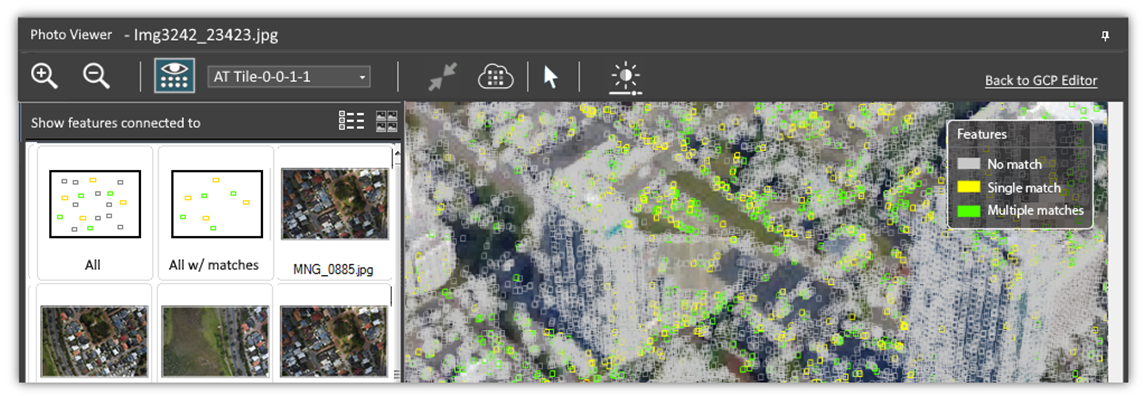The height and width of the screenshot is (396, 1144).
Task: Switch to list view layout
Action: (x=352, y=121)
